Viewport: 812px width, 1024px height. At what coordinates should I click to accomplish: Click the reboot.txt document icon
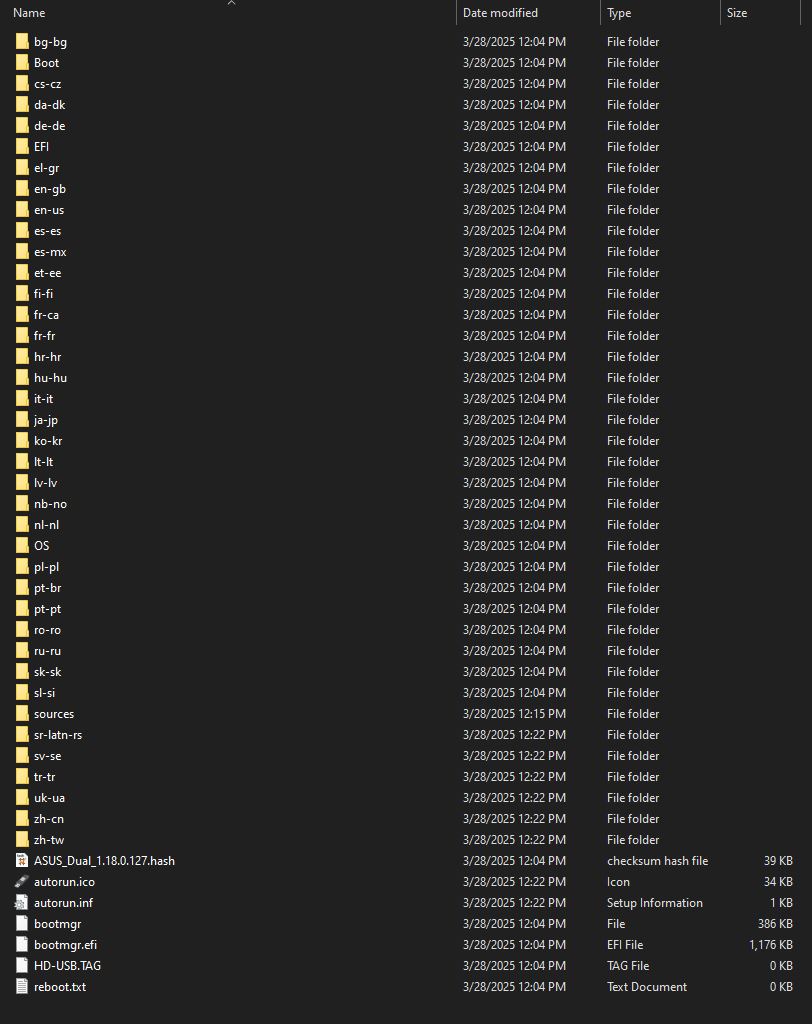(23, 987)
